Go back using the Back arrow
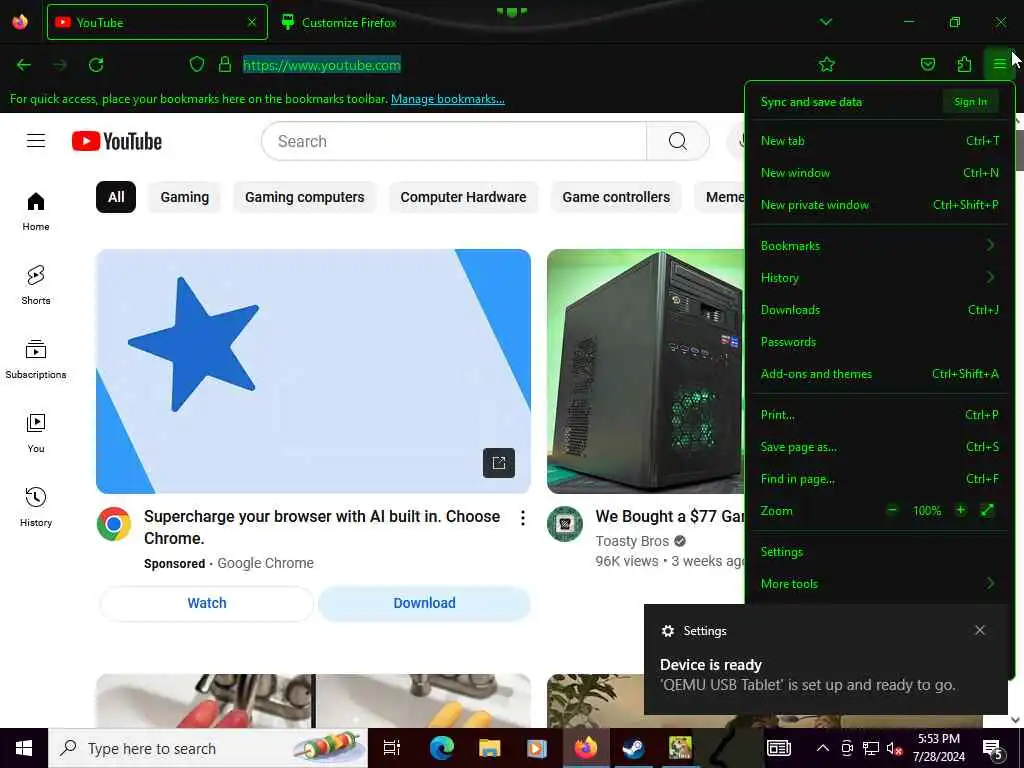The height and width of the screenshot is (768, 1024). 24,65
